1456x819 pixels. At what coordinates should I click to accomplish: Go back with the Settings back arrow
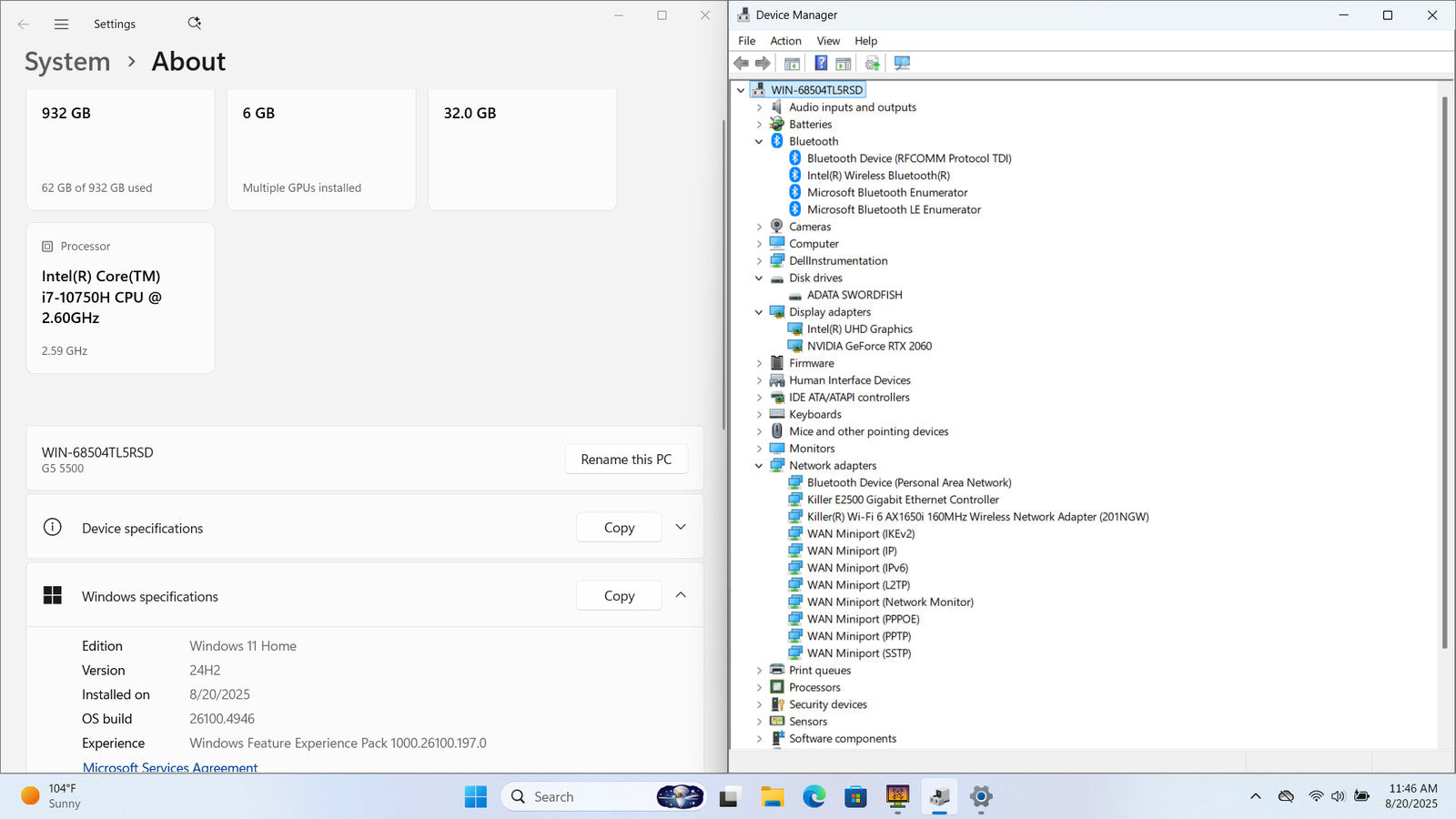[x=24, y=25]
